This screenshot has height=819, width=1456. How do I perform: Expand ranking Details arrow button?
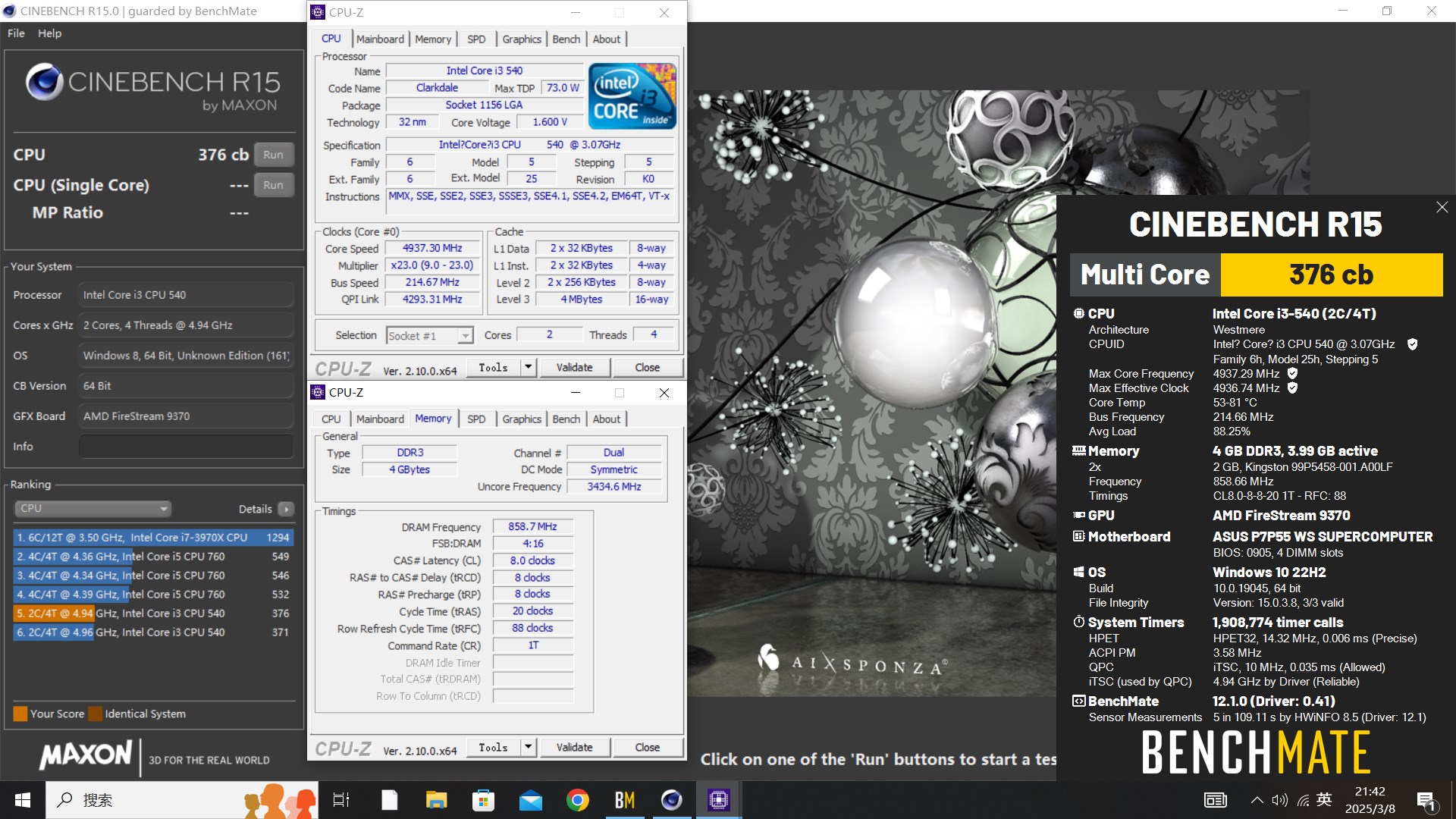click(286, 509)
